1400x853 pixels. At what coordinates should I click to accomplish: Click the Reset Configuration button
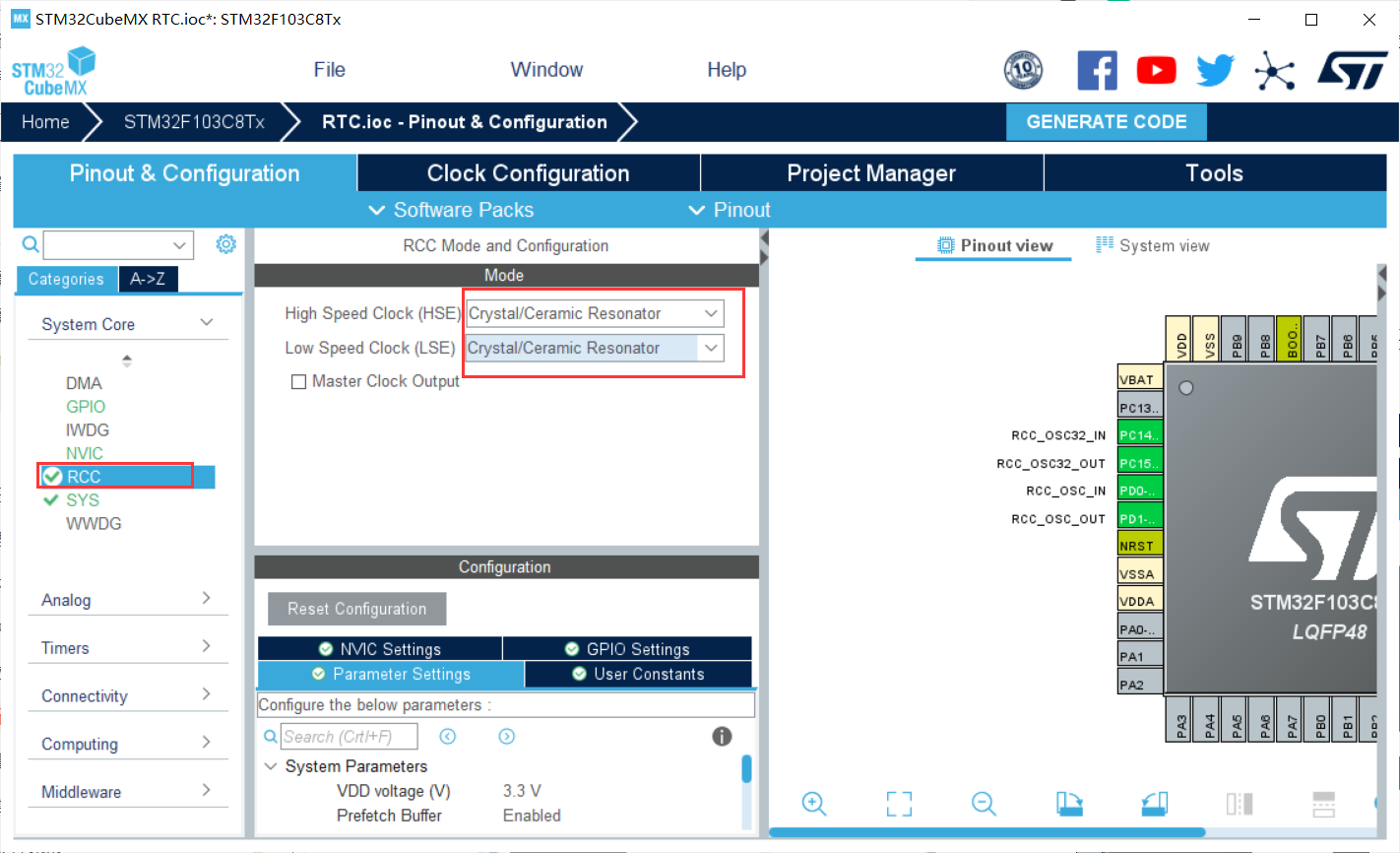coord(357,609)
